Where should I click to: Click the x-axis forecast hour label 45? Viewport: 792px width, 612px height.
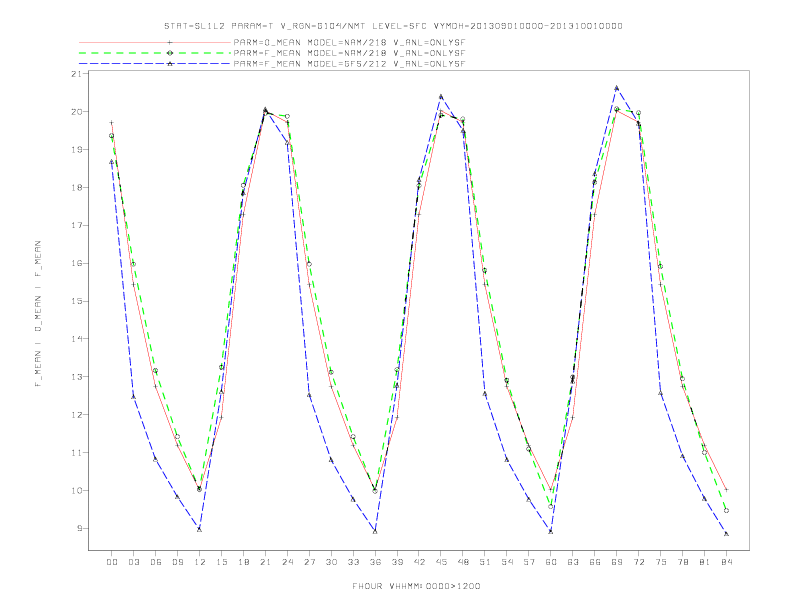point(441,562)
